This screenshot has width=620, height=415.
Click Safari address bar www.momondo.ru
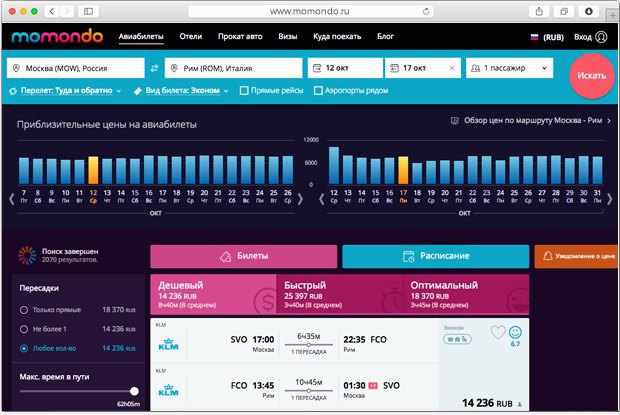[310, 11]
